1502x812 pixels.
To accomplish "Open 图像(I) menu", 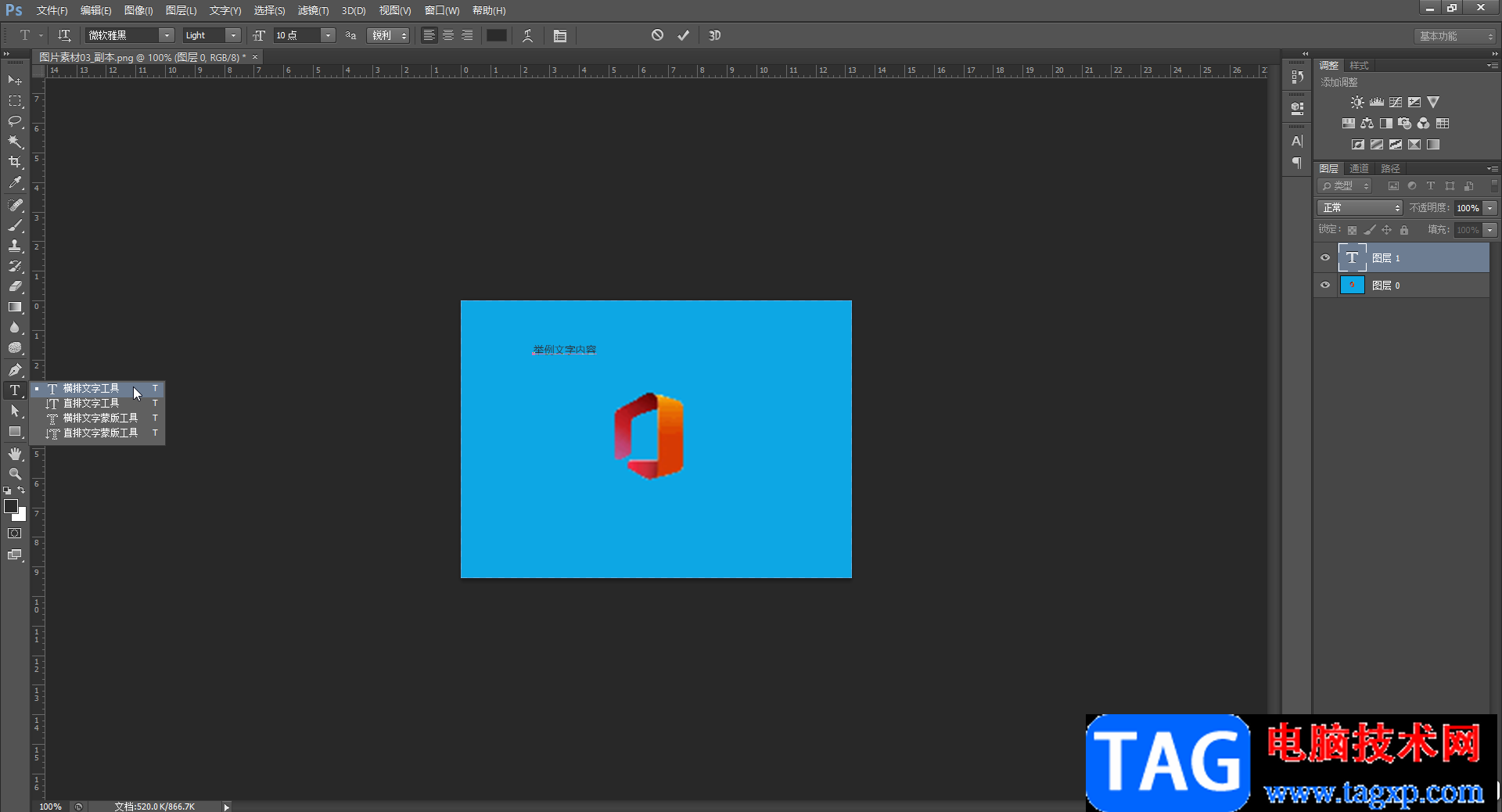I will click(138, 10).
